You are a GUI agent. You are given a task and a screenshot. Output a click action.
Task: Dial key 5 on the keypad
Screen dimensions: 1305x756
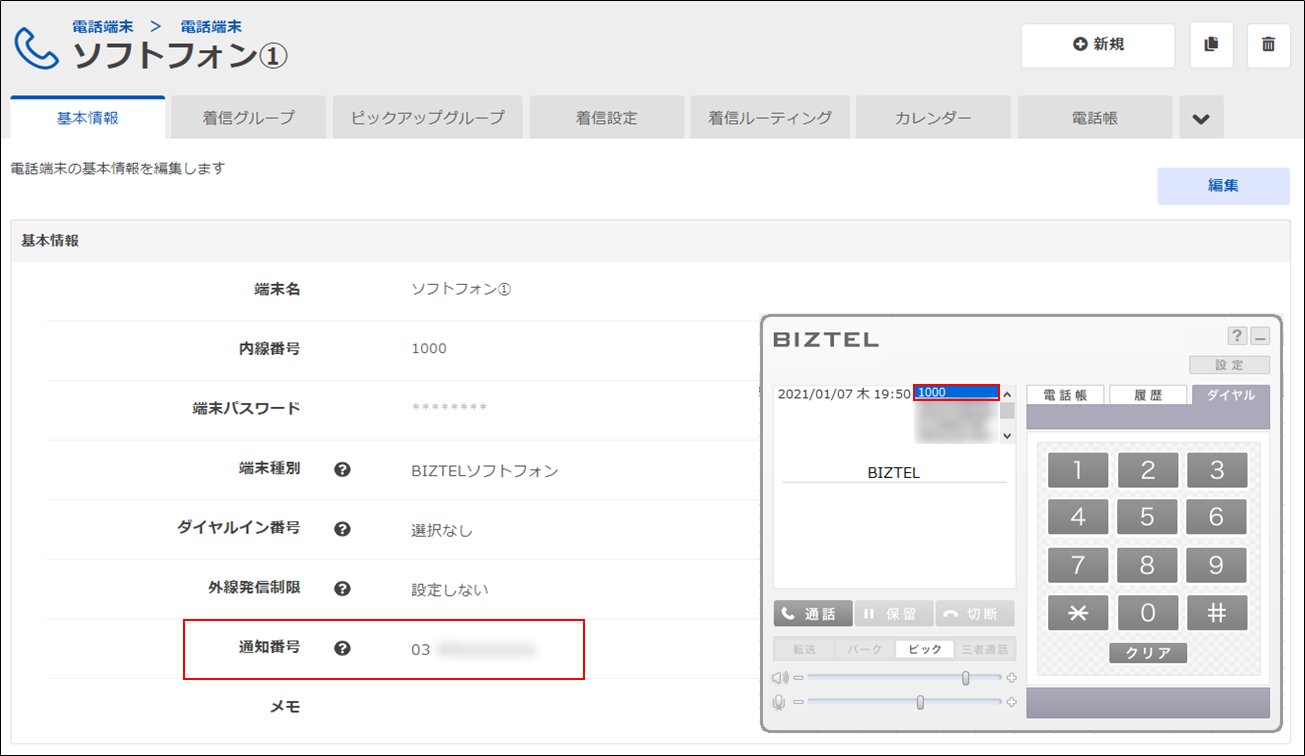click(x=1148, y=517)
